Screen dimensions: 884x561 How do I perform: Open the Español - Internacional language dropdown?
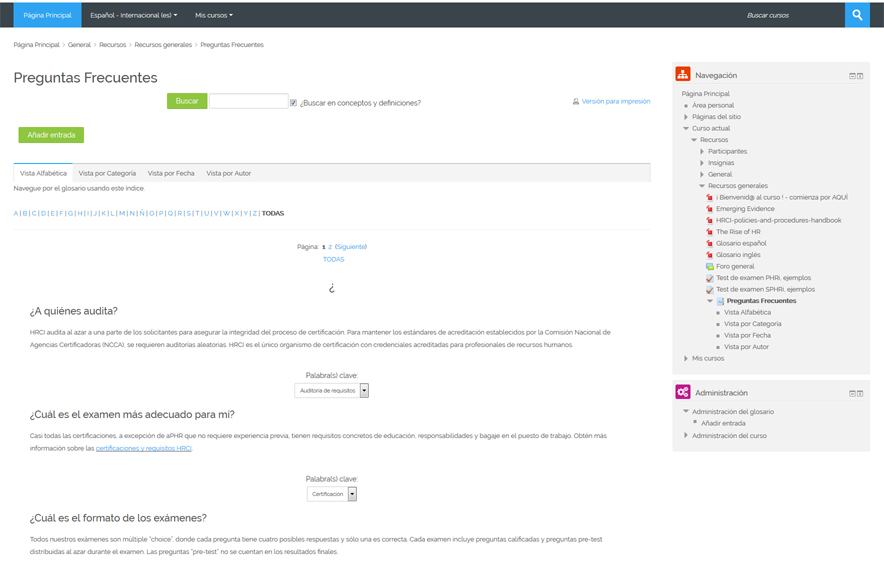pyautogui.click(x=134, y=15)
